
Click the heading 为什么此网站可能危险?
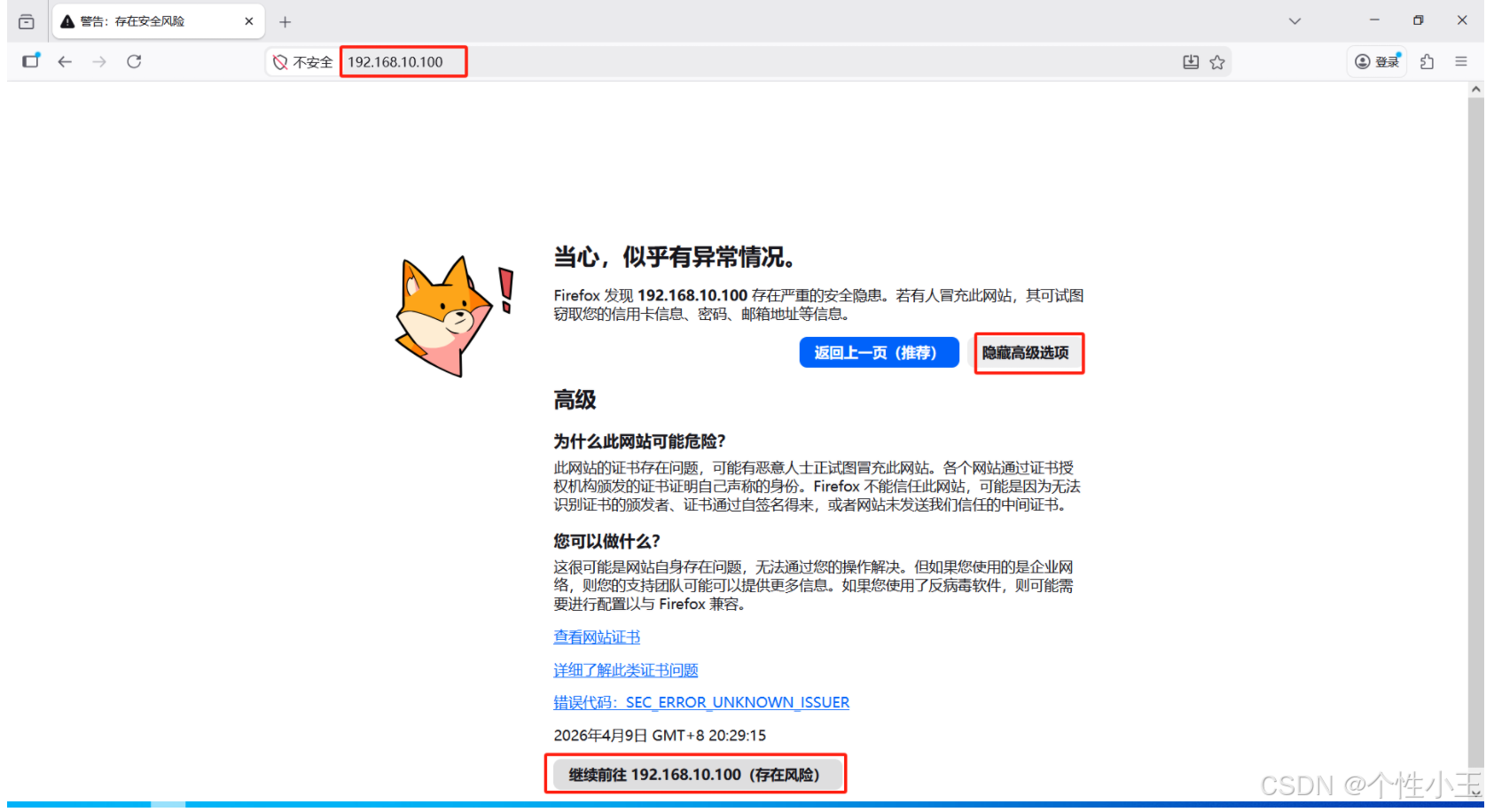pyautogui.click(x=640, y=441)
